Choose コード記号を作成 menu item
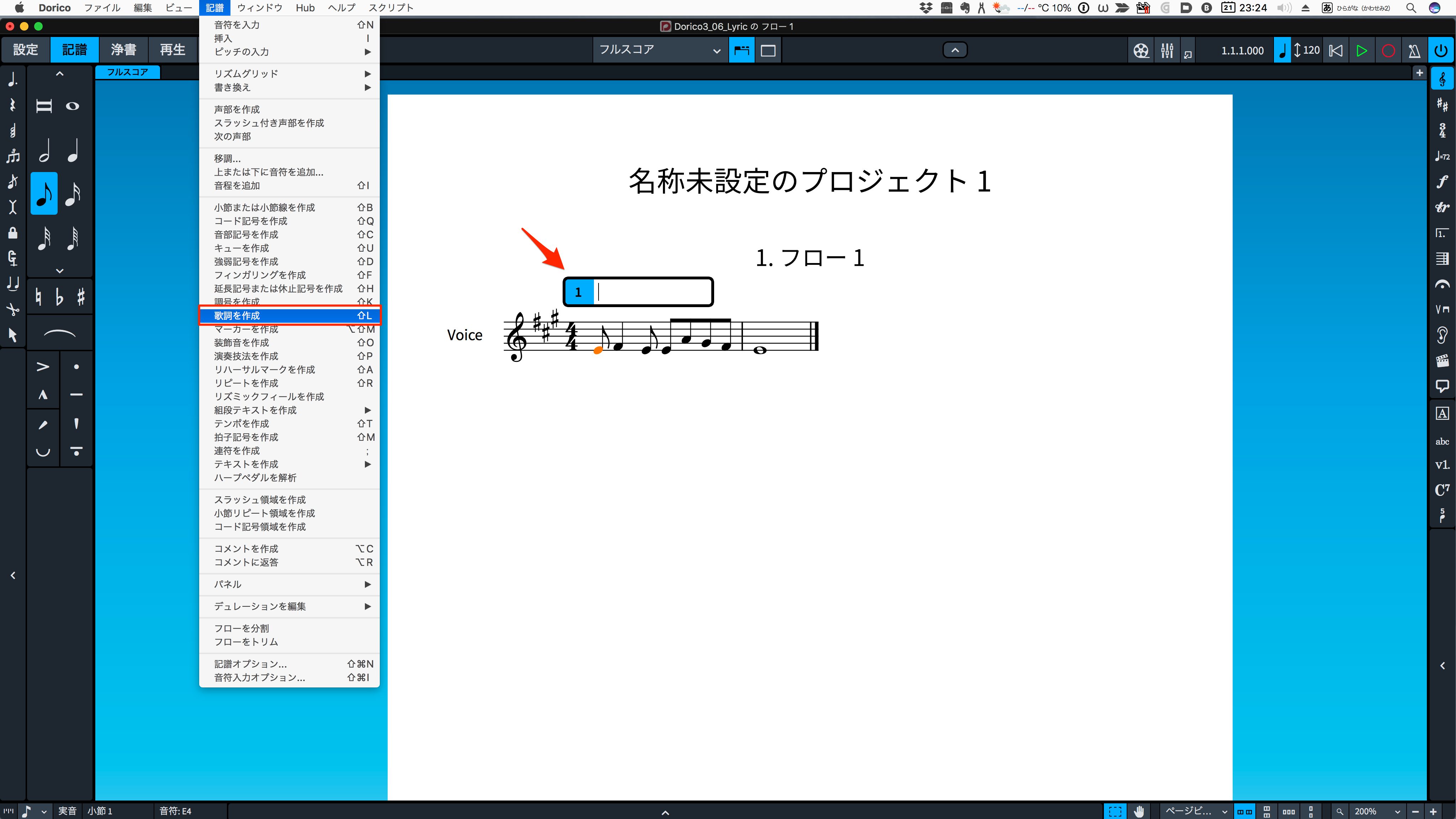 click(289, 221)
